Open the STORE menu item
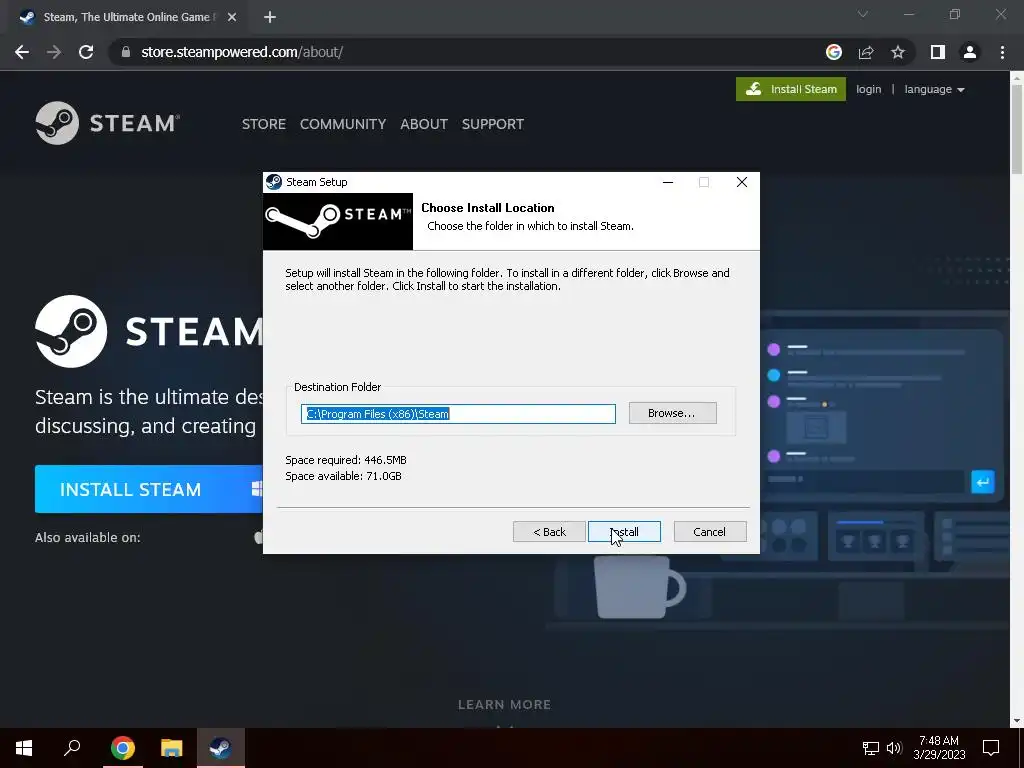The height and width of the screenshot is (768, 1024). pyautogui.click(x=264, y=124)
